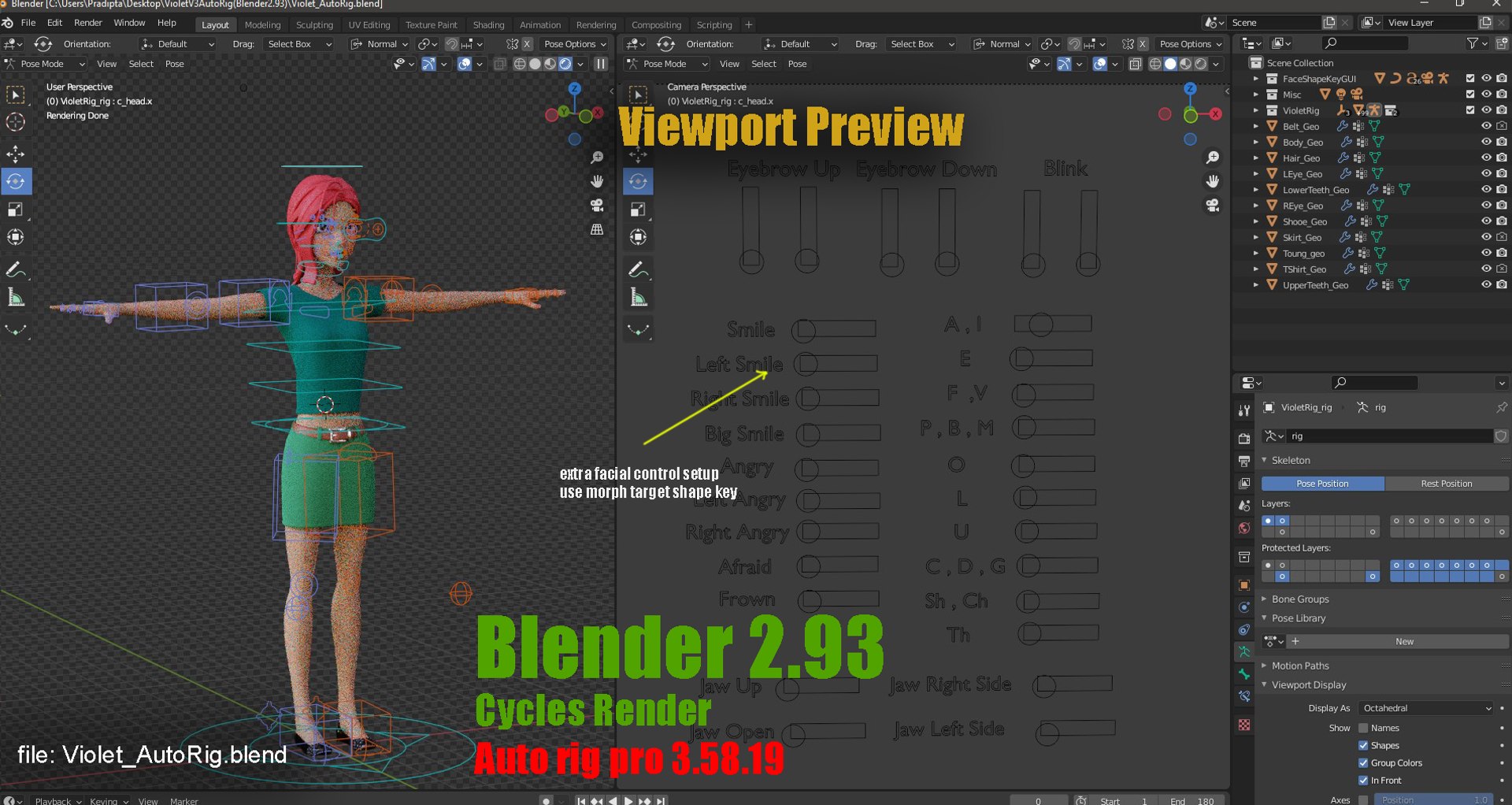Open the Tool properties tab icon

1244,410
